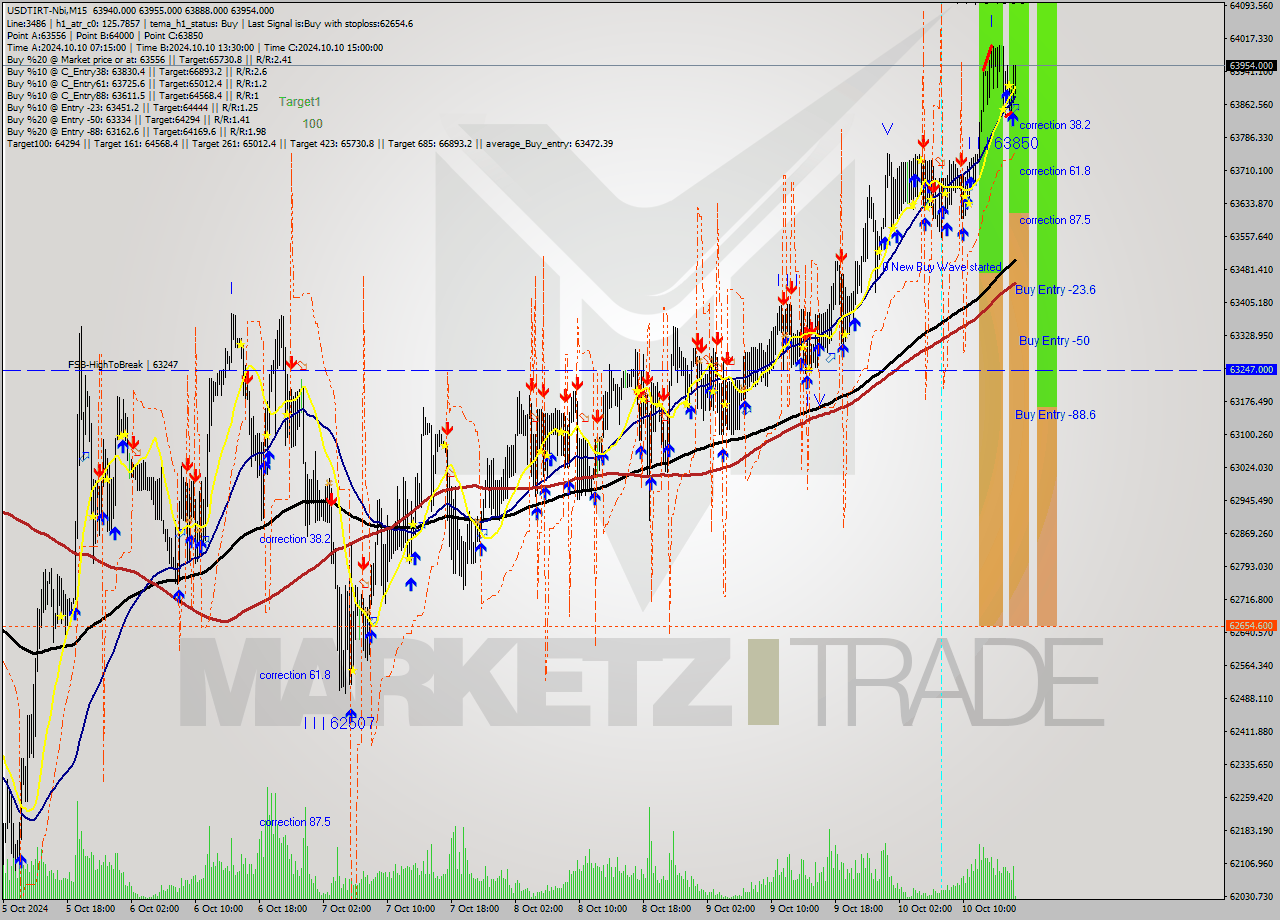The width and height of the screenshot is (1280, 920).
Task: Click price axis value 63710.100
Action: [1250, 171]
